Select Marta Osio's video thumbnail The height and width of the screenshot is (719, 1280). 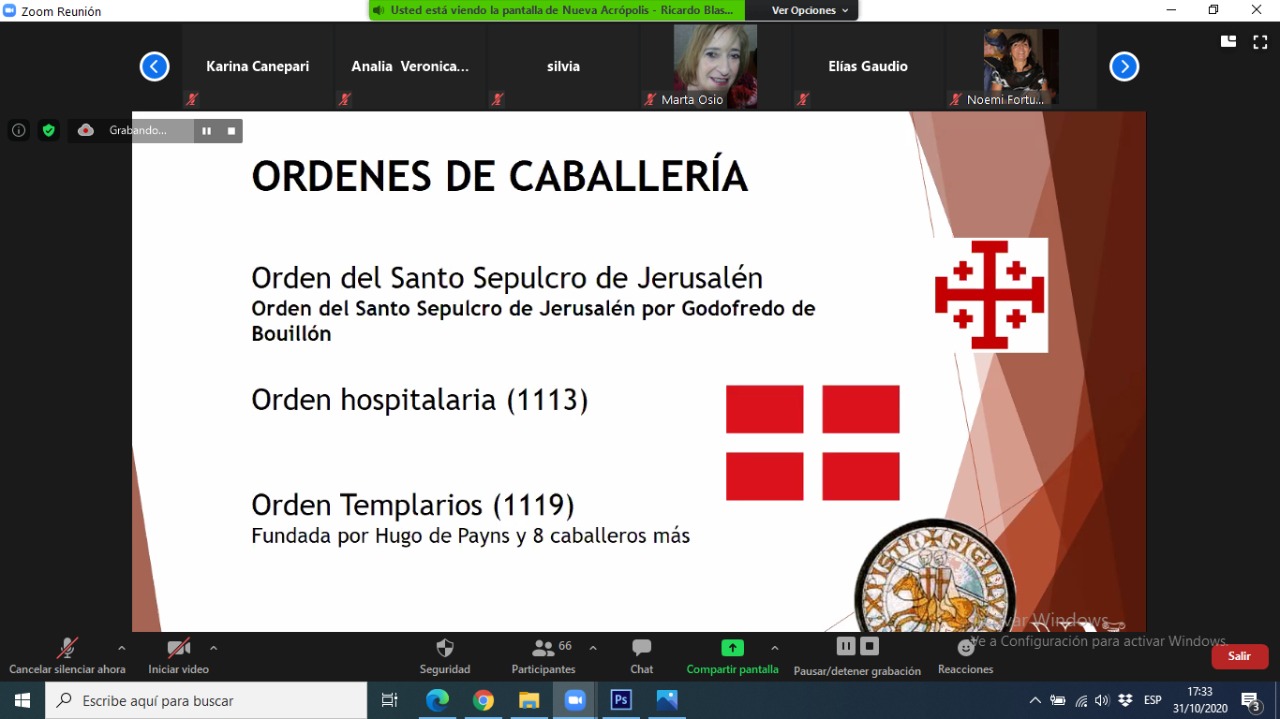pyautogui.click(x=714, y=66)
